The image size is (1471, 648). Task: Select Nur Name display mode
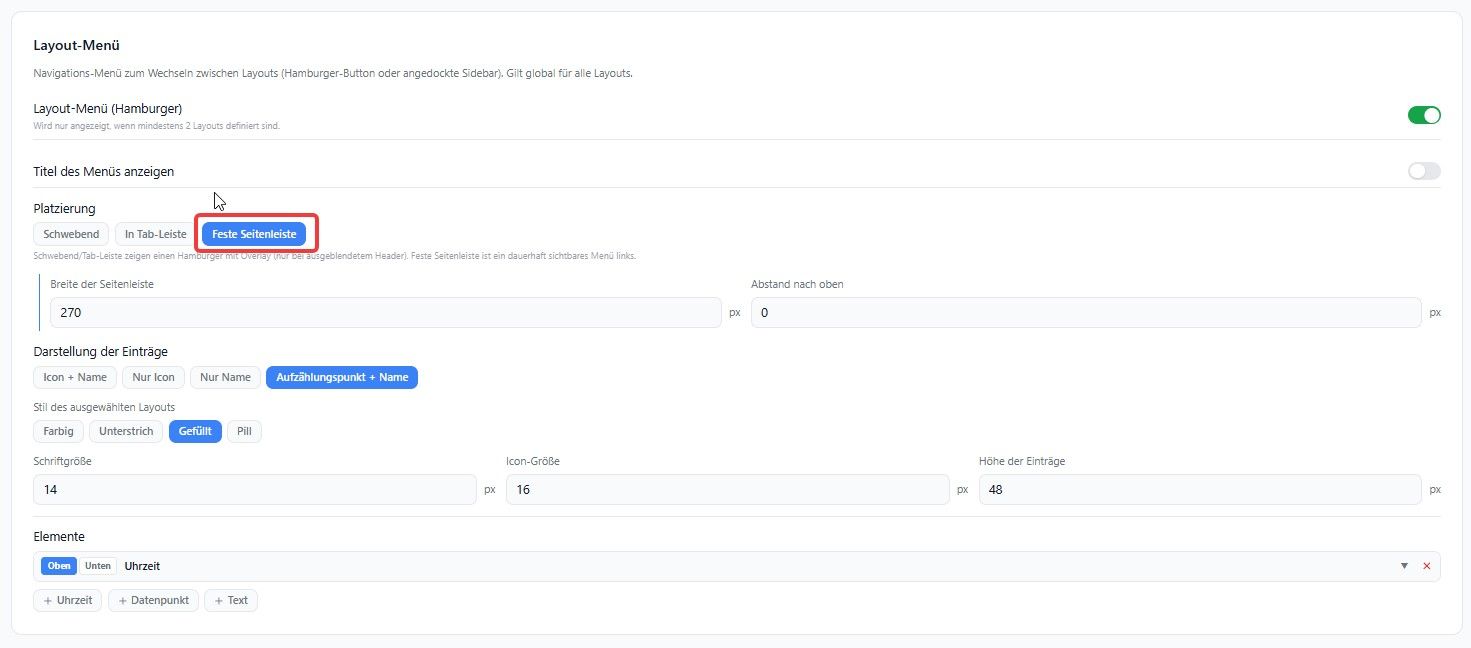click(225, 377)
